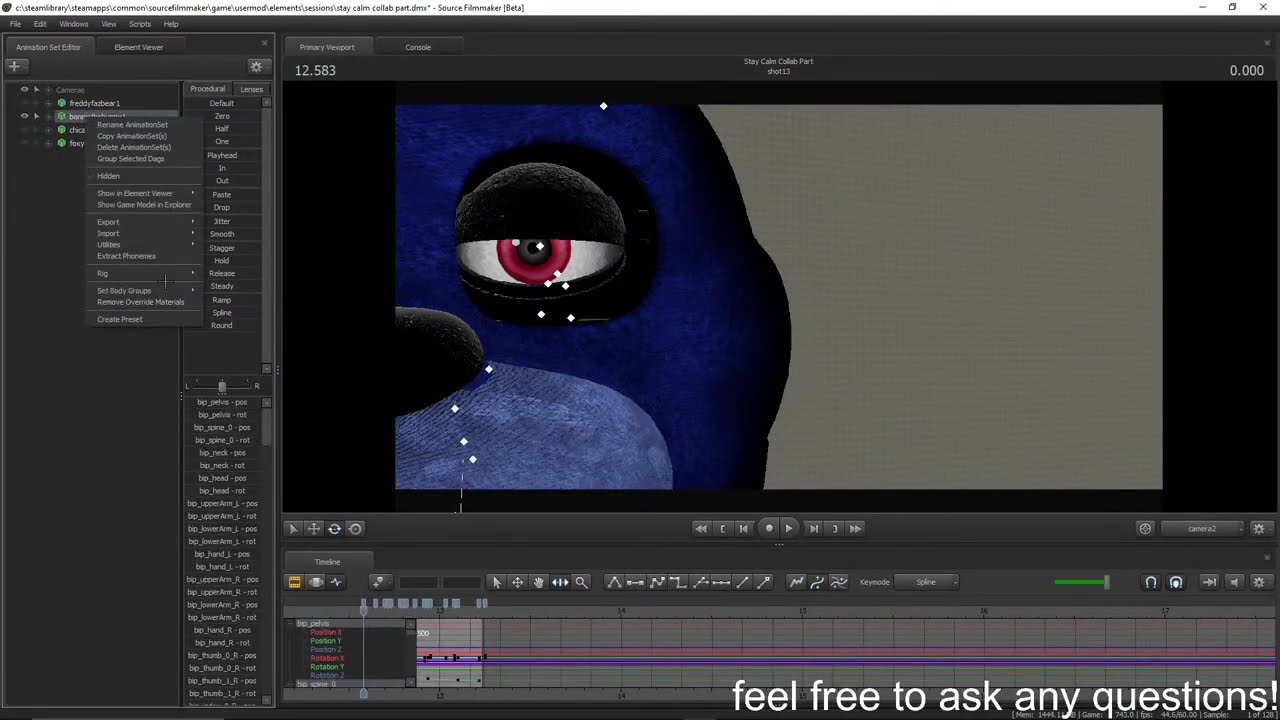Click the record button
The width and height of the screenshot is (1280, 720).
tap(768, 528)
